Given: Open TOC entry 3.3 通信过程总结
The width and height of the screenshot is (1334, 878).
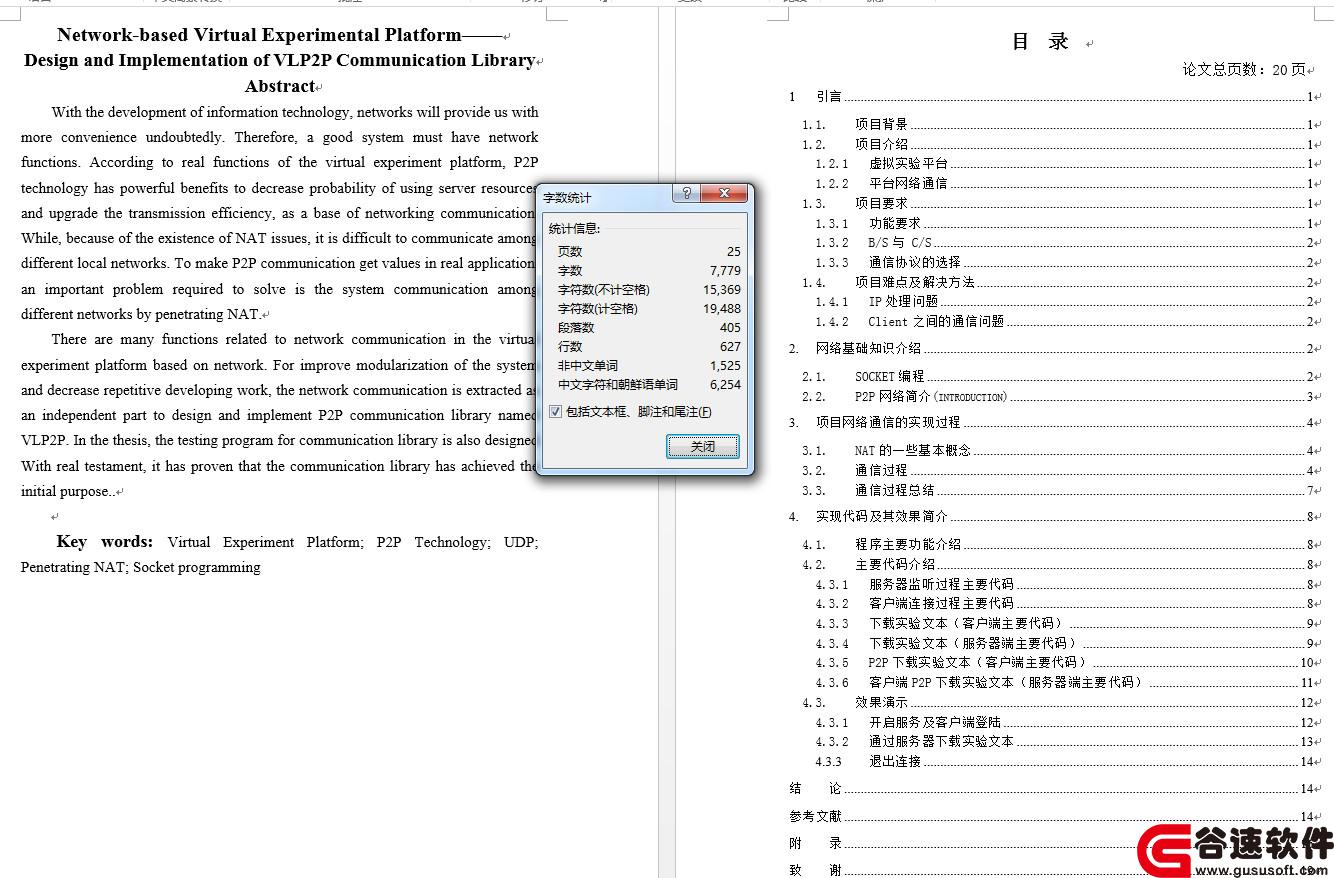Looking at the screenshot, I should point(1057,491).
